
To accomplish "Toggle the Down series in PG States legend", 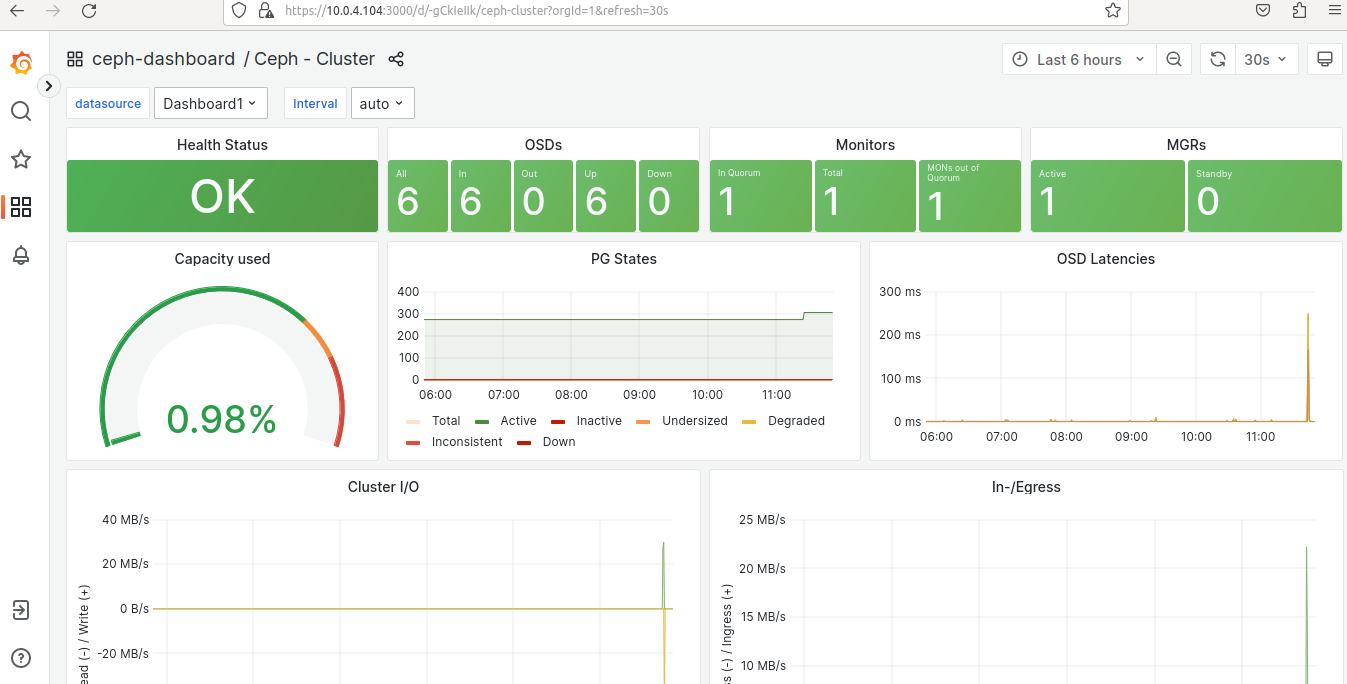I will [559, 442].
